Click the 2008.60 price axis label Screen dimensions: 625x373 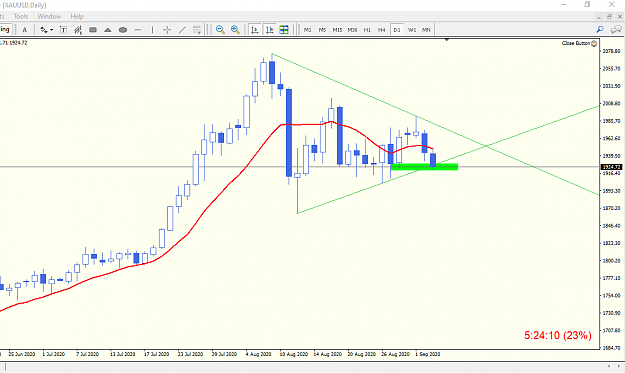611,104
